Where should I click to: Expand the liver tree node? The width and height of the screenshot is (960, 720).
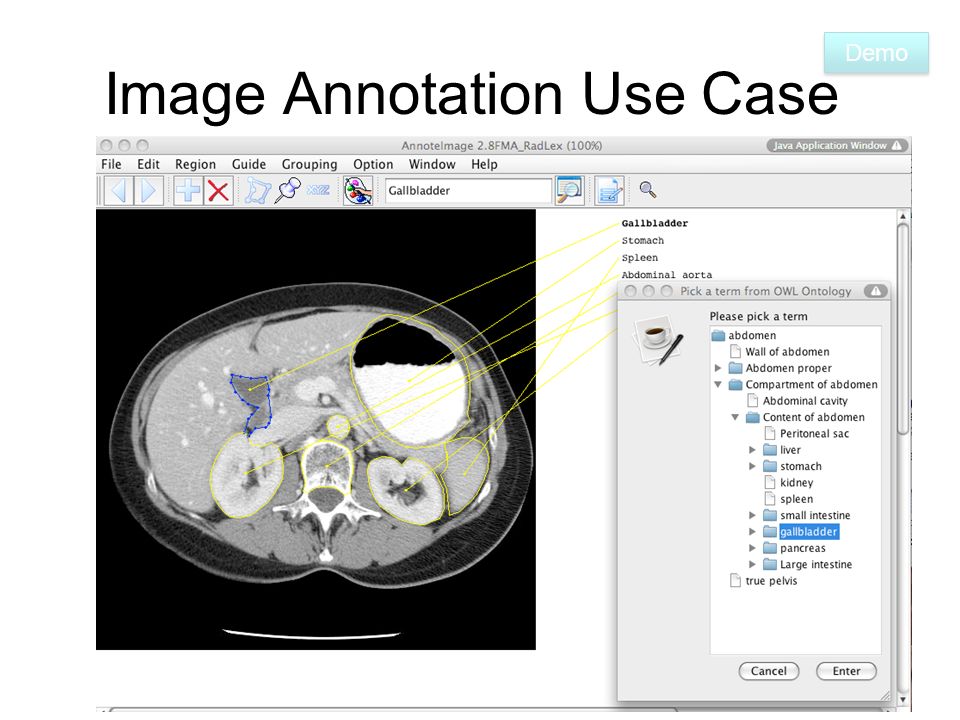pos(752,450)
